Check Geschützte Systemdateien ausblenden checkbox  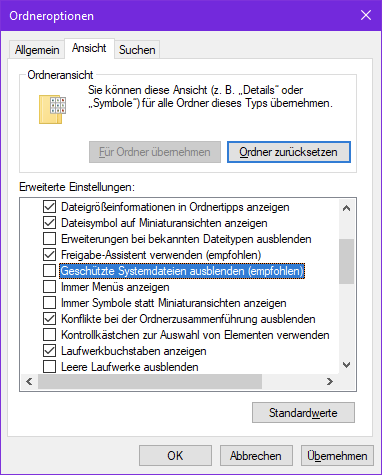[x=49, y=271]
